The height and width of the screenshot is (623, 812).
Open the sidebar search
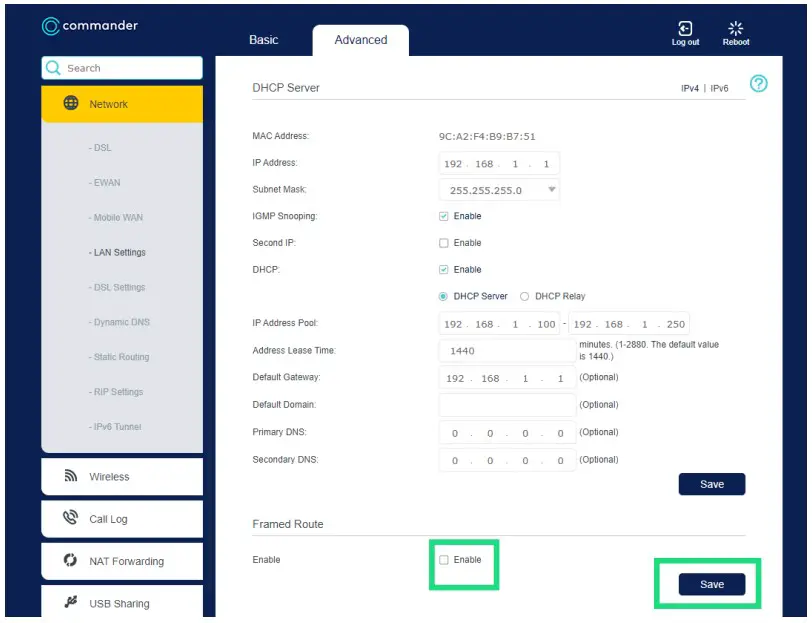pos(53,68)
